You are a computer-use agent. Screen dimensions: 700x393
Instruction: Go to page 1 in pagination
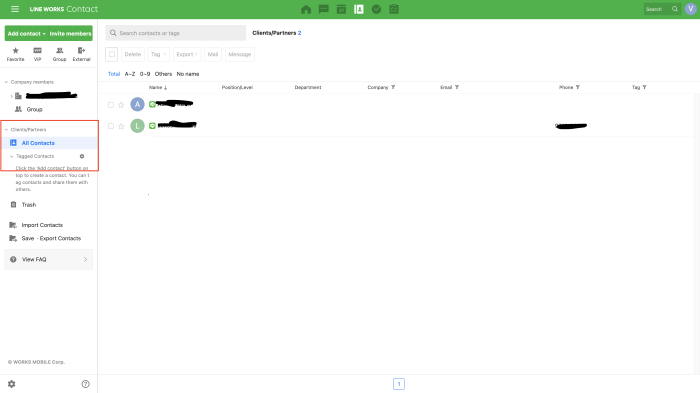point(399,384)
